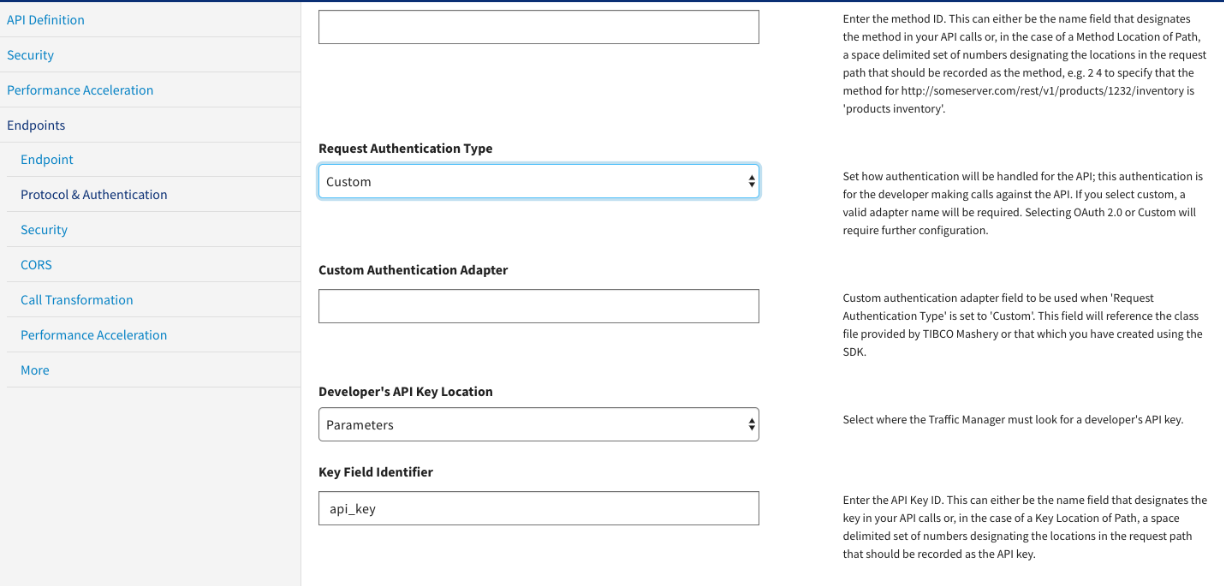Click the Key Field Identifier label
The height and width of the screenshot is (586, 1224).
tap(375, 472)
